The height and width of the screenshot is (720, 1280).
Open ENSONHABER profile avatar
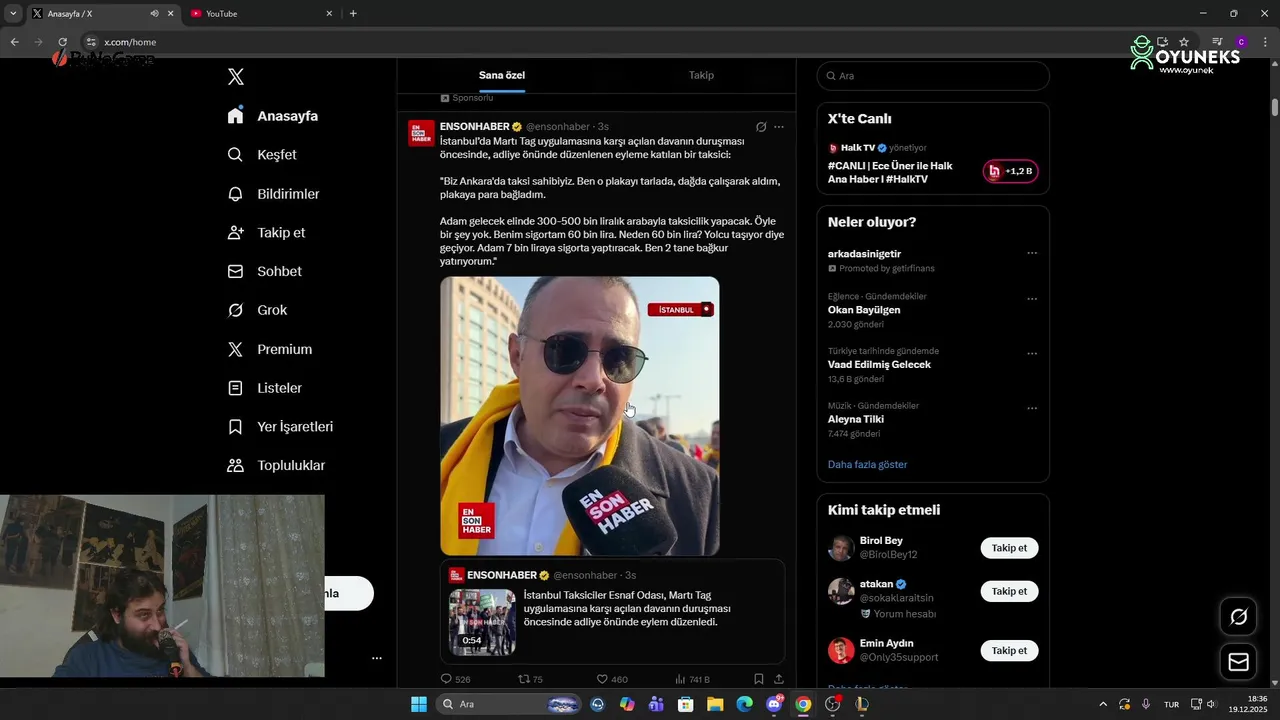[421, 134]
